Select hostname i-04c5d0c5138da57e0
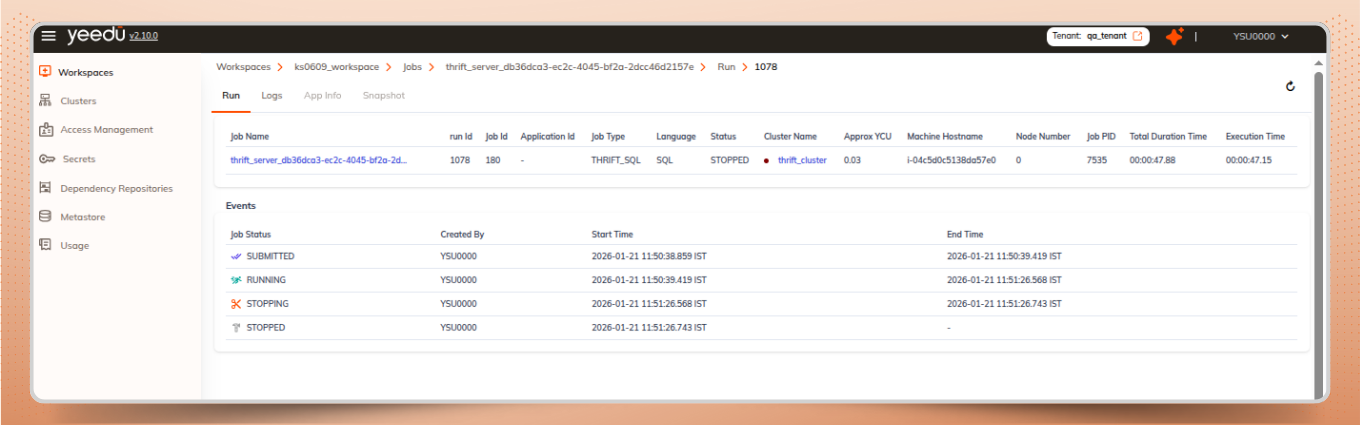Viewport: 1360px width, 425px height. (951, 160)
